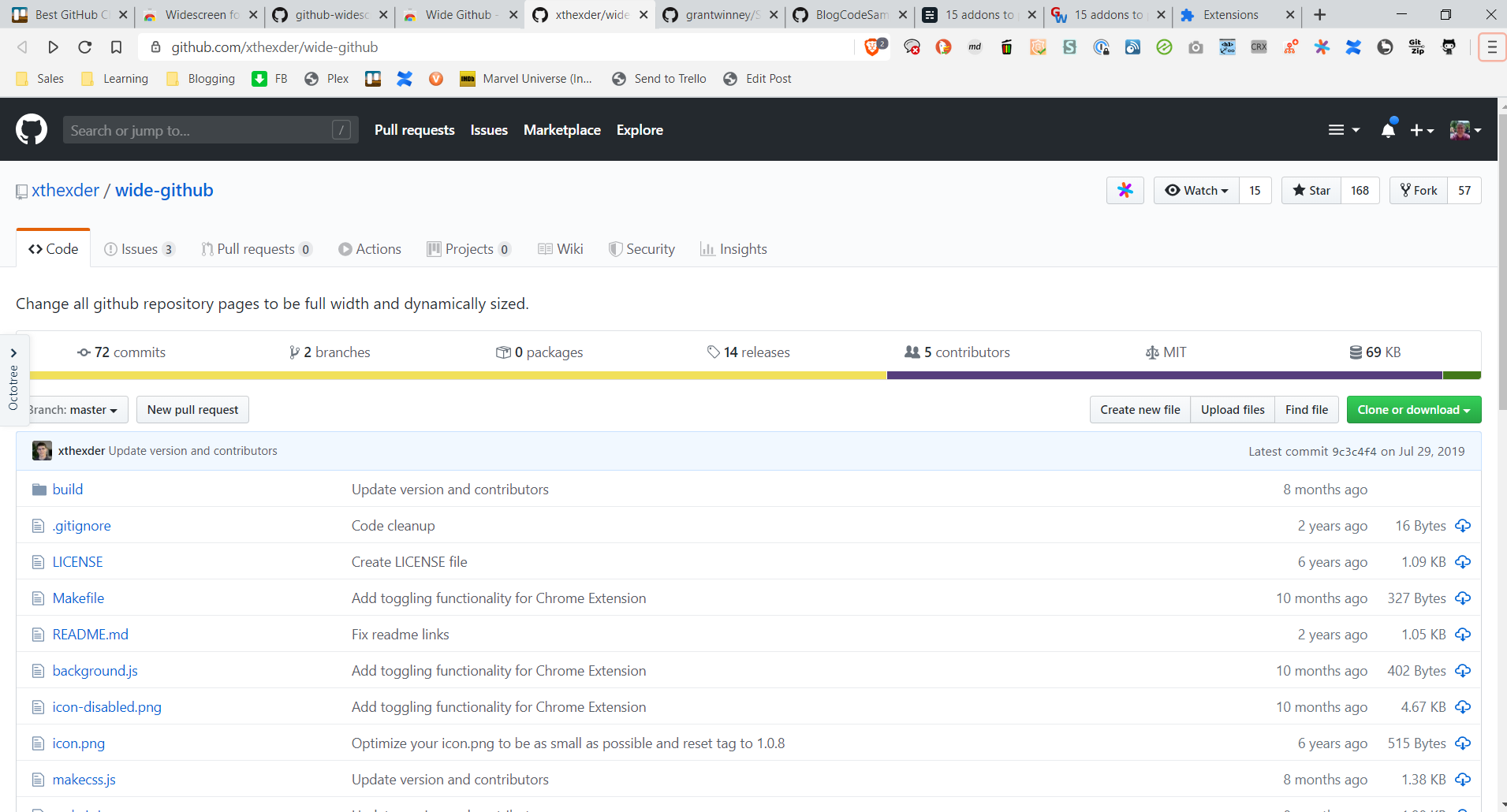
Task: Bookmark this page with the bookmark icon
Action: 116,47
